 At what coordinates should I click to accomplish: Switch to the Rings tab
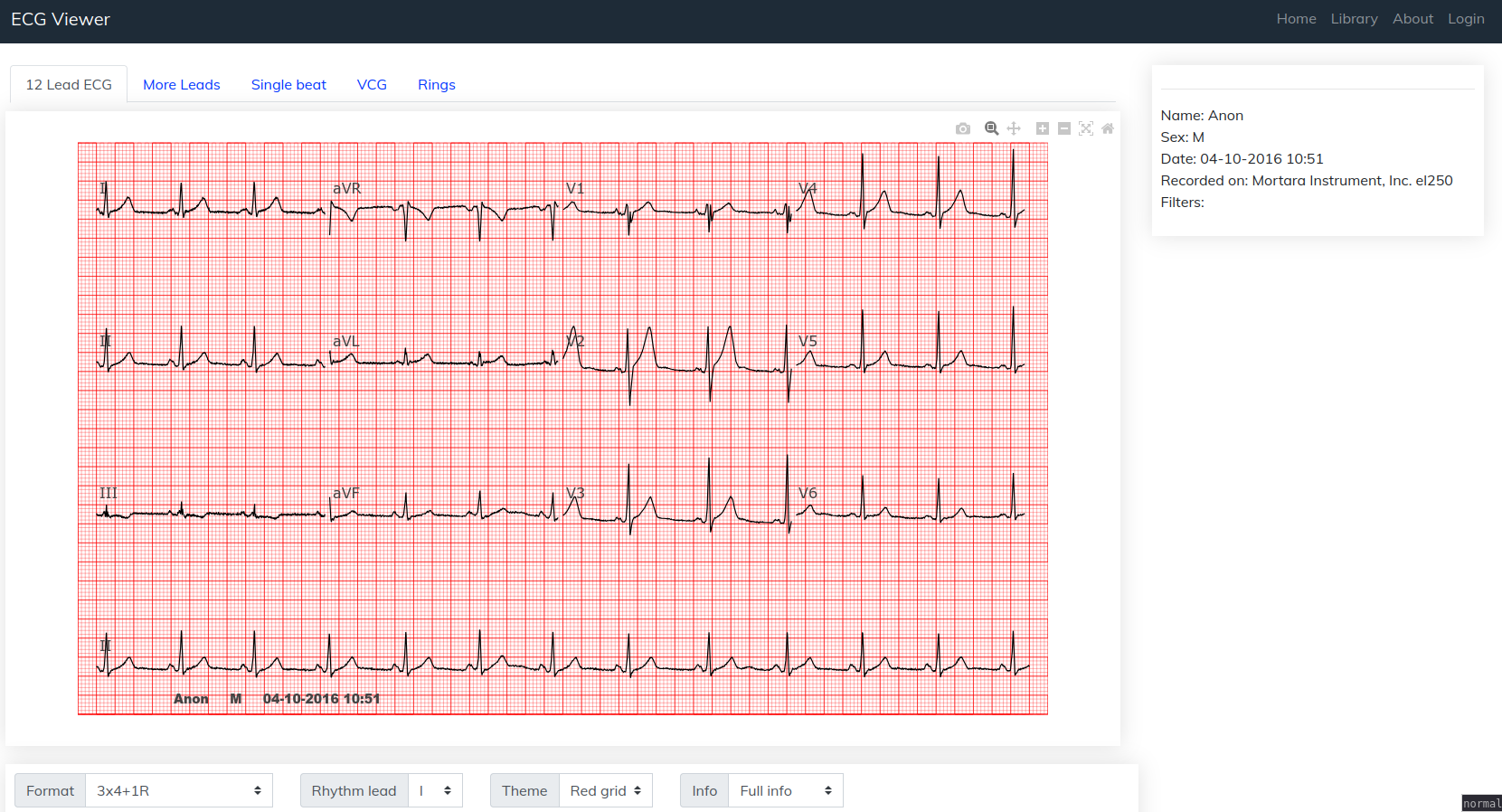pos(437,84)
